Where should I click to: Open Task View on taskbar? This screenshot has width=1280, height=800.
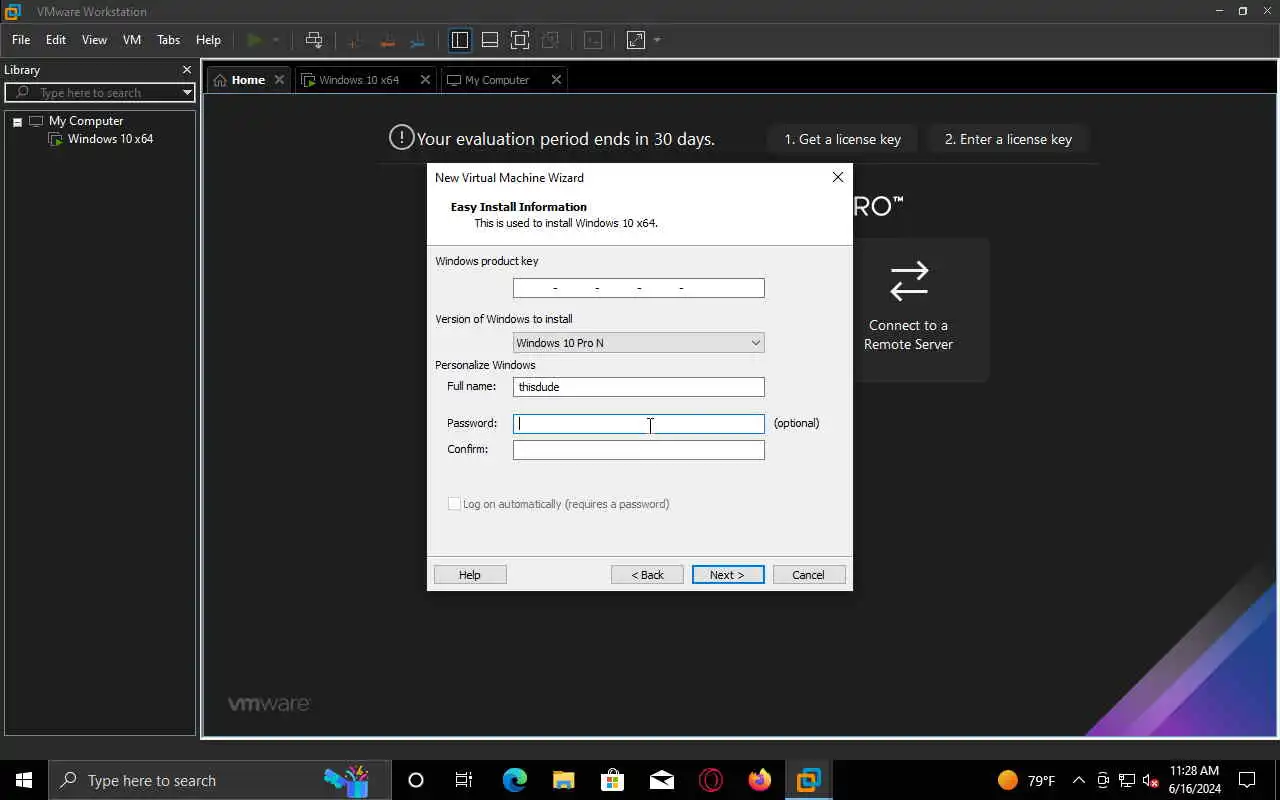pos(464,780)
